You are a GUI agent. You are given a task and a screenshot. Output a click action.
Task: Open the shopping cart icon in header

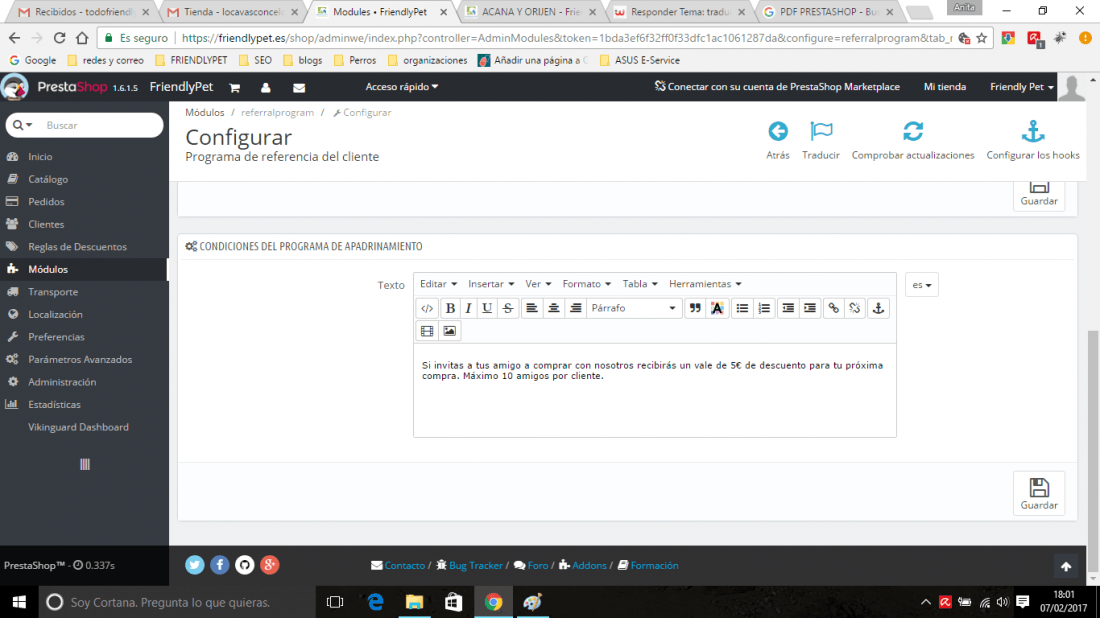click(234, 88)
